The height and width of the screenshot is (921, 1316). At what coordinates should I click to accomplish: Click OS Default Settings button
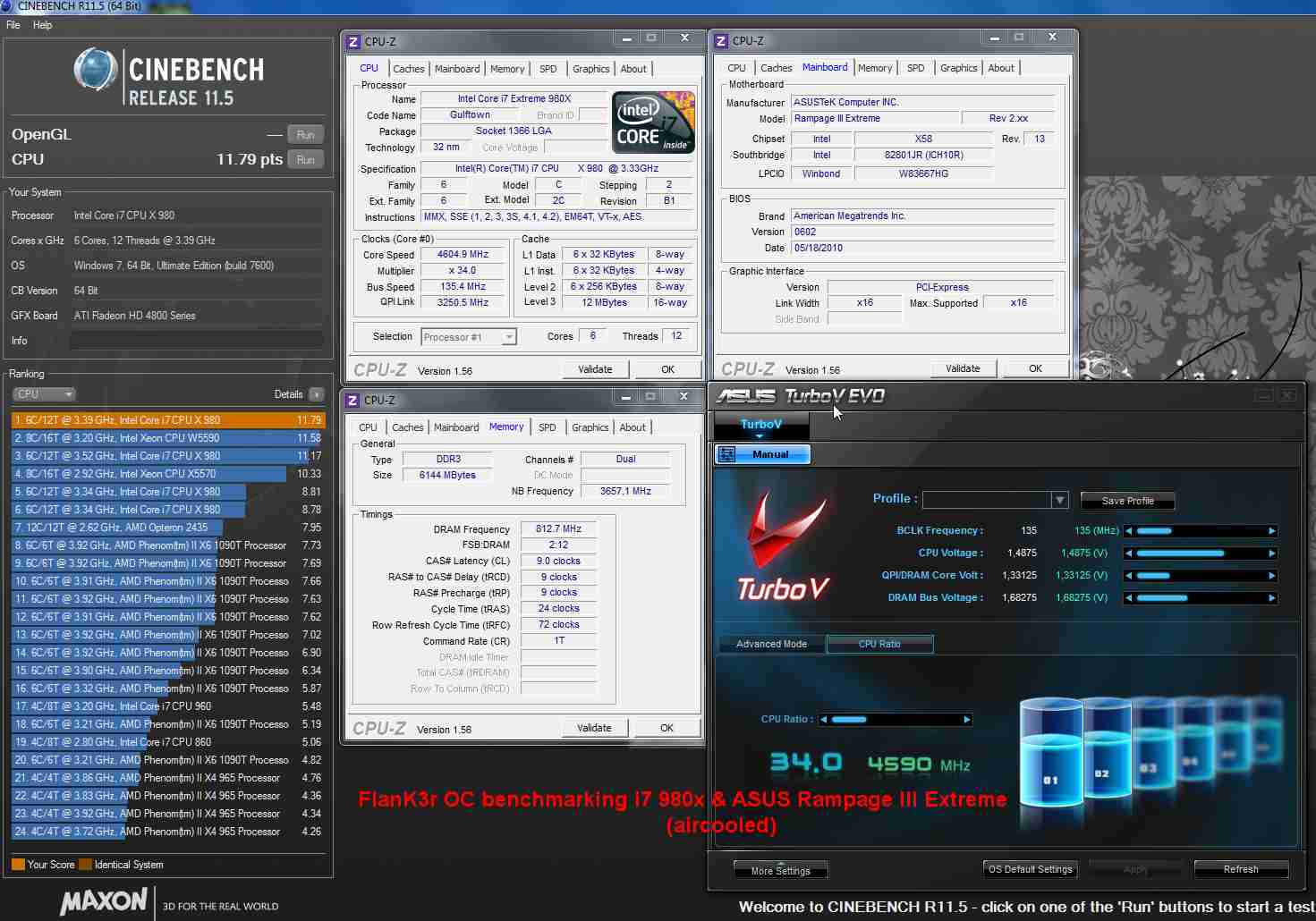[1031, 869]
